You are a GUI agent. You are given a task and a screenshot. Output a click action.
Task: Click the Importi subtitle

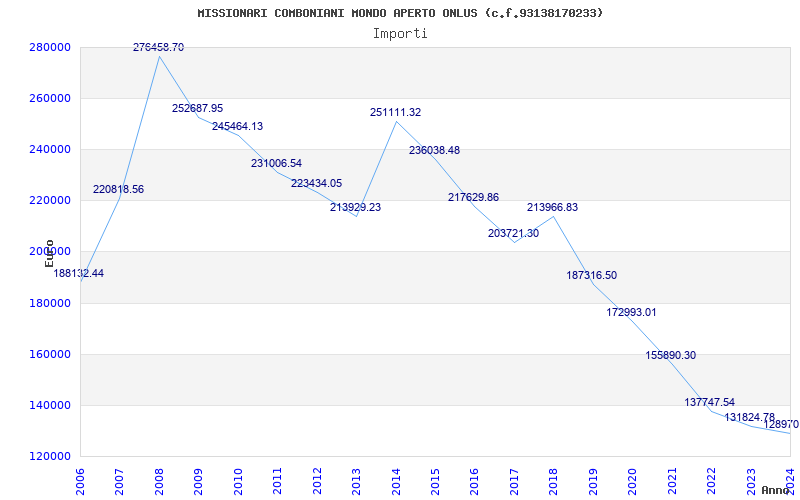400,34
